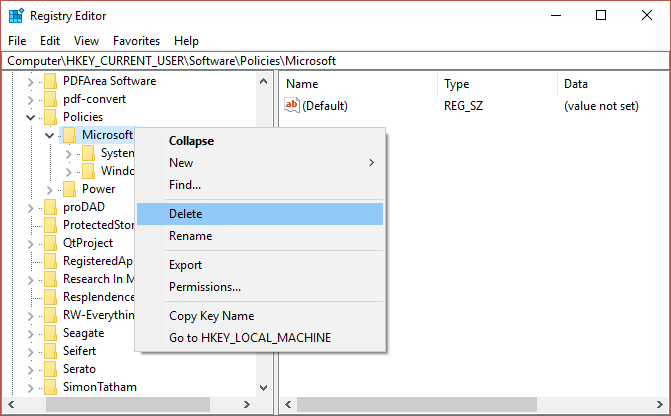Click the Power folder icon
Viewport: 671px width, 416px height.
(x=69, y=189)
